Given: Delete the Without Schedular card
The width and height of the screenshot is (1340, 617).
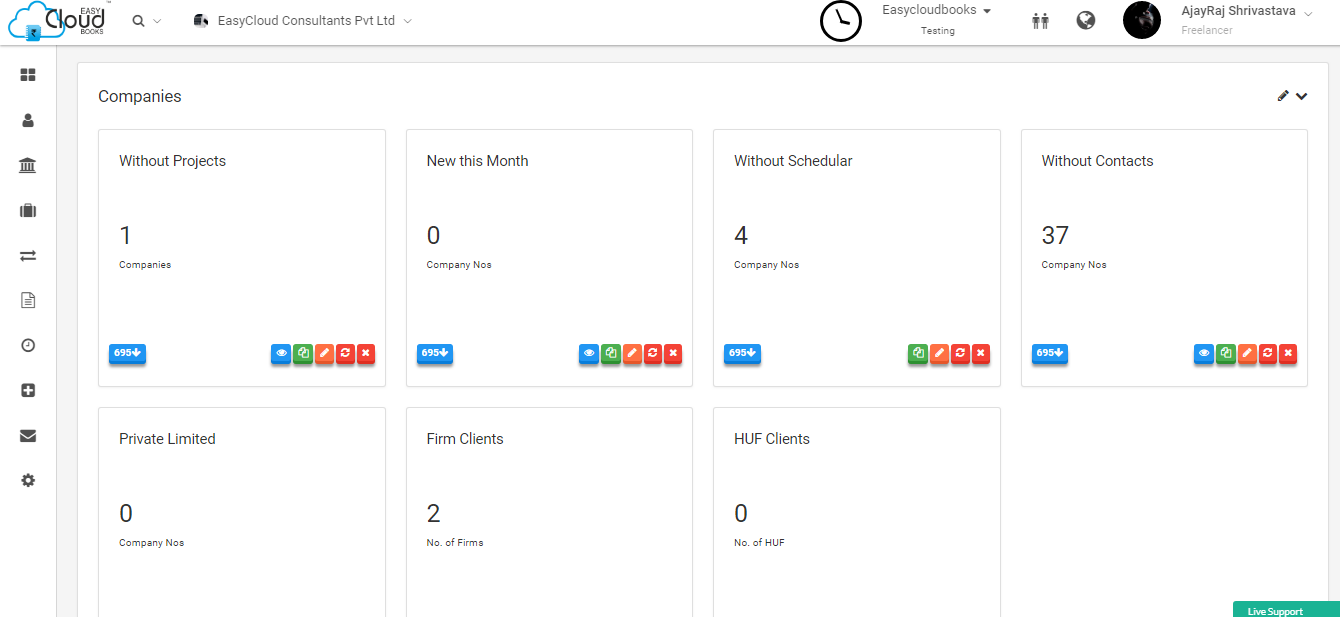Looking at the screenshot, I should [981, 353].
